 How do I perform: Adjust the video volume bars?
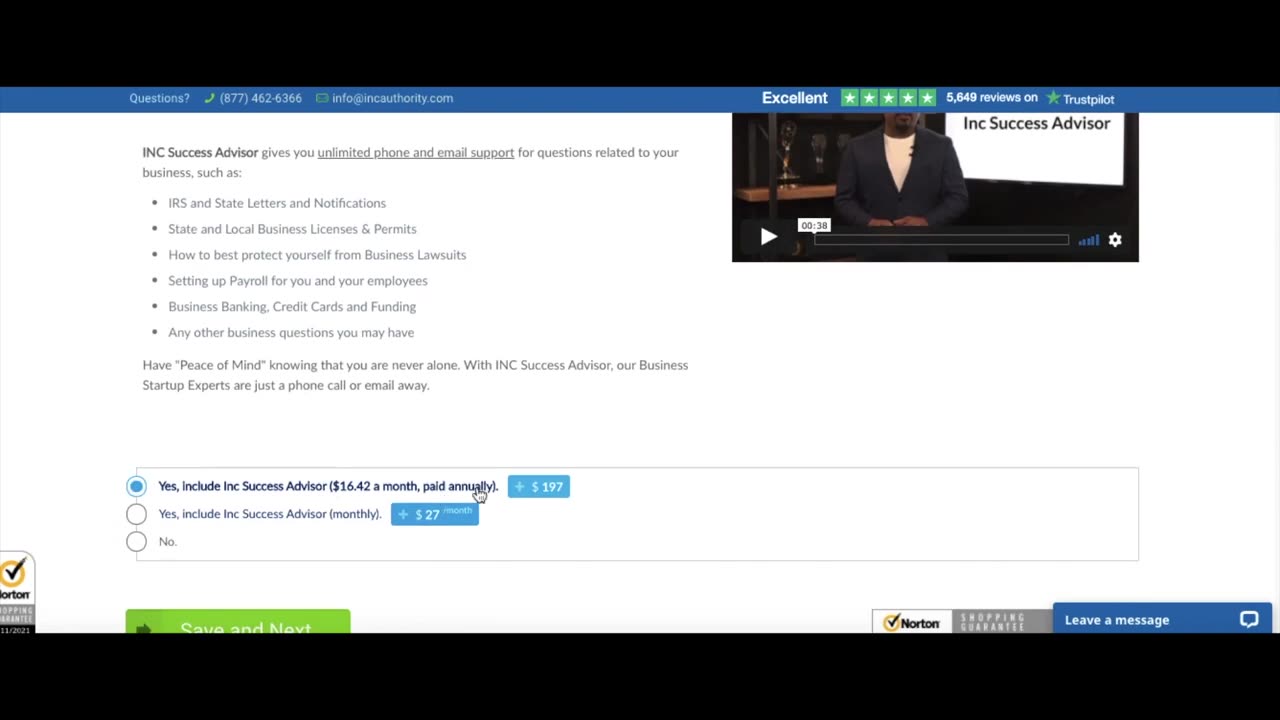[1089, 240]
